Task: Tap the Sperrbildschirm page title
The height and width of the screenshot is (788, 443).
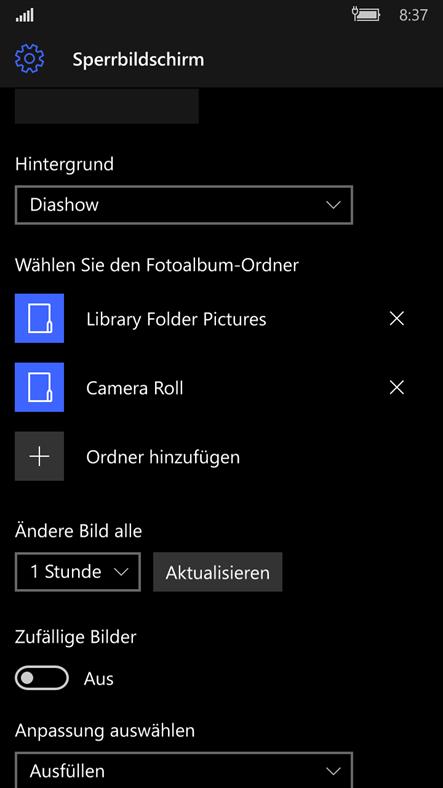Action: tap(139, 59)
